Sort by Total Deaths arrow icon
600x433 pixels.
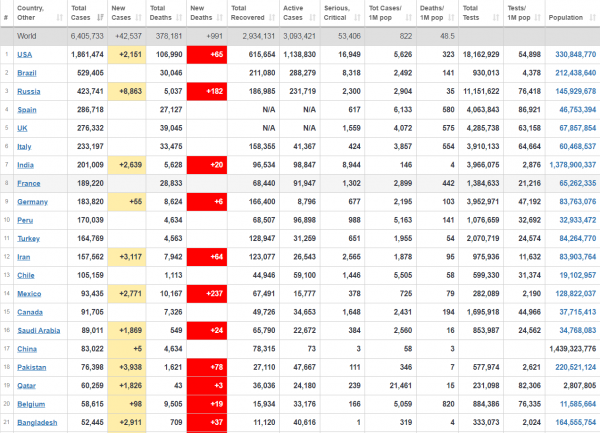179,18
